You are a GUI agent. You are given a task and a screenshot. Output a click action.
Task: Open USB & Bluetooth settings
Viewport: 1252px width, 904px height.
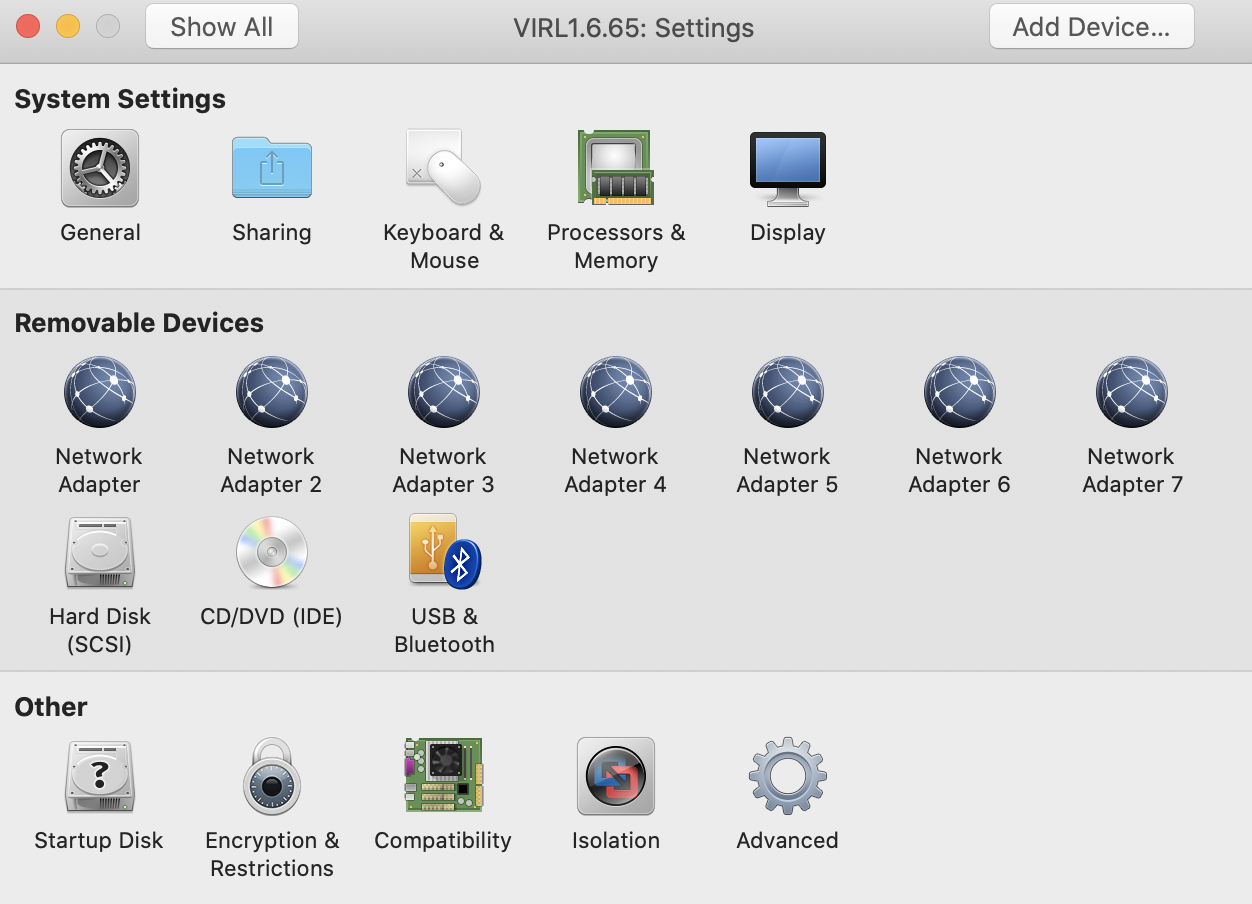click(x=443, y=551)
